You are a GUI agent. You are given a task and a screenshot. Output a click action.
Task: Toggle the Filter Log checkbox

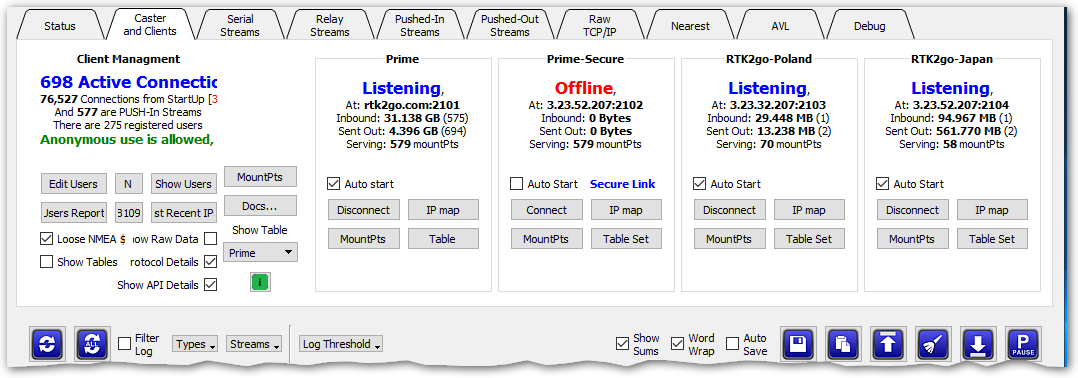[124, 344]
